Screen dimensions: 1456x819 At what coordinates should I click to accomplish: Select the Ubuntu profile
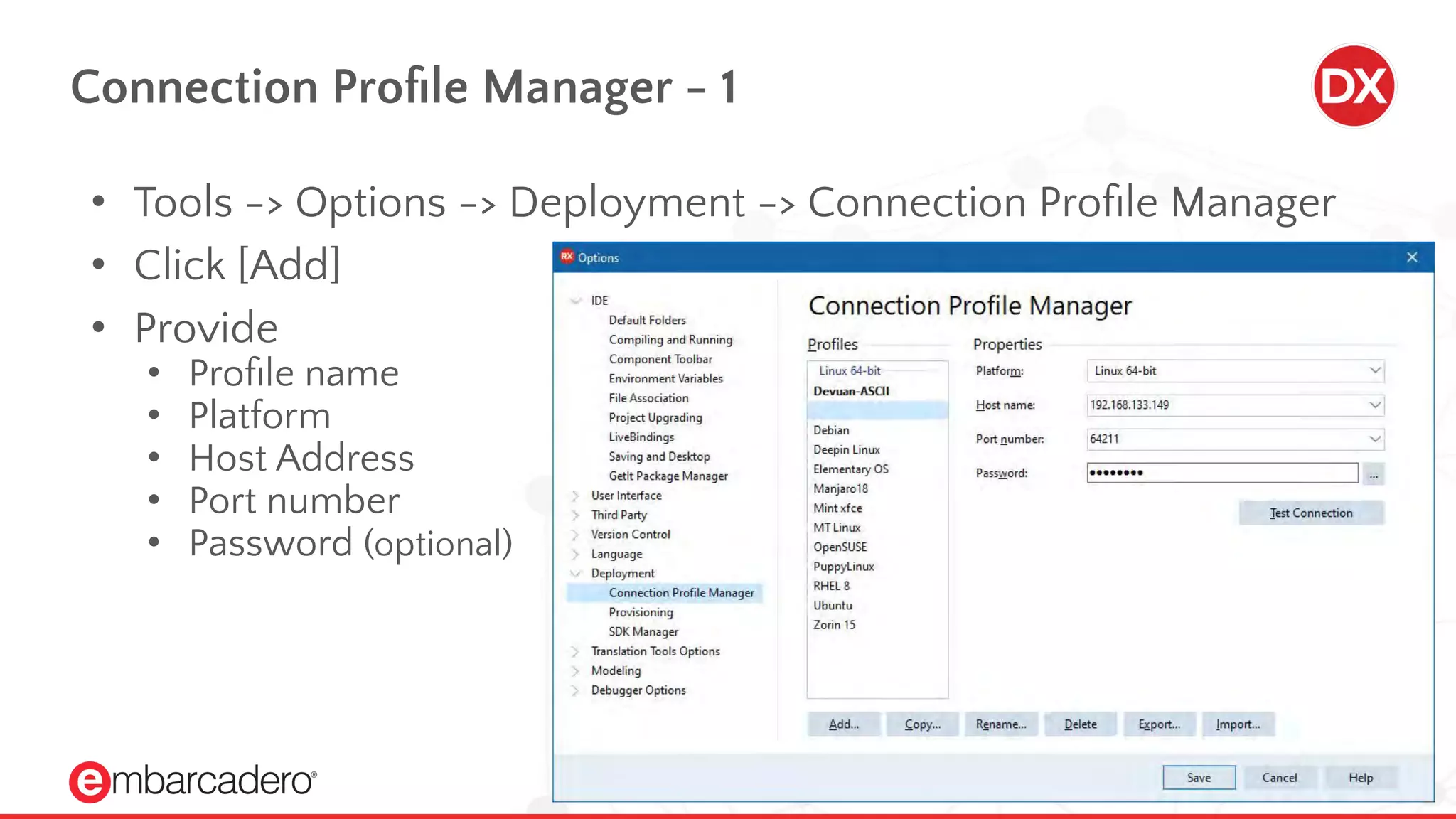coord(833,606)
